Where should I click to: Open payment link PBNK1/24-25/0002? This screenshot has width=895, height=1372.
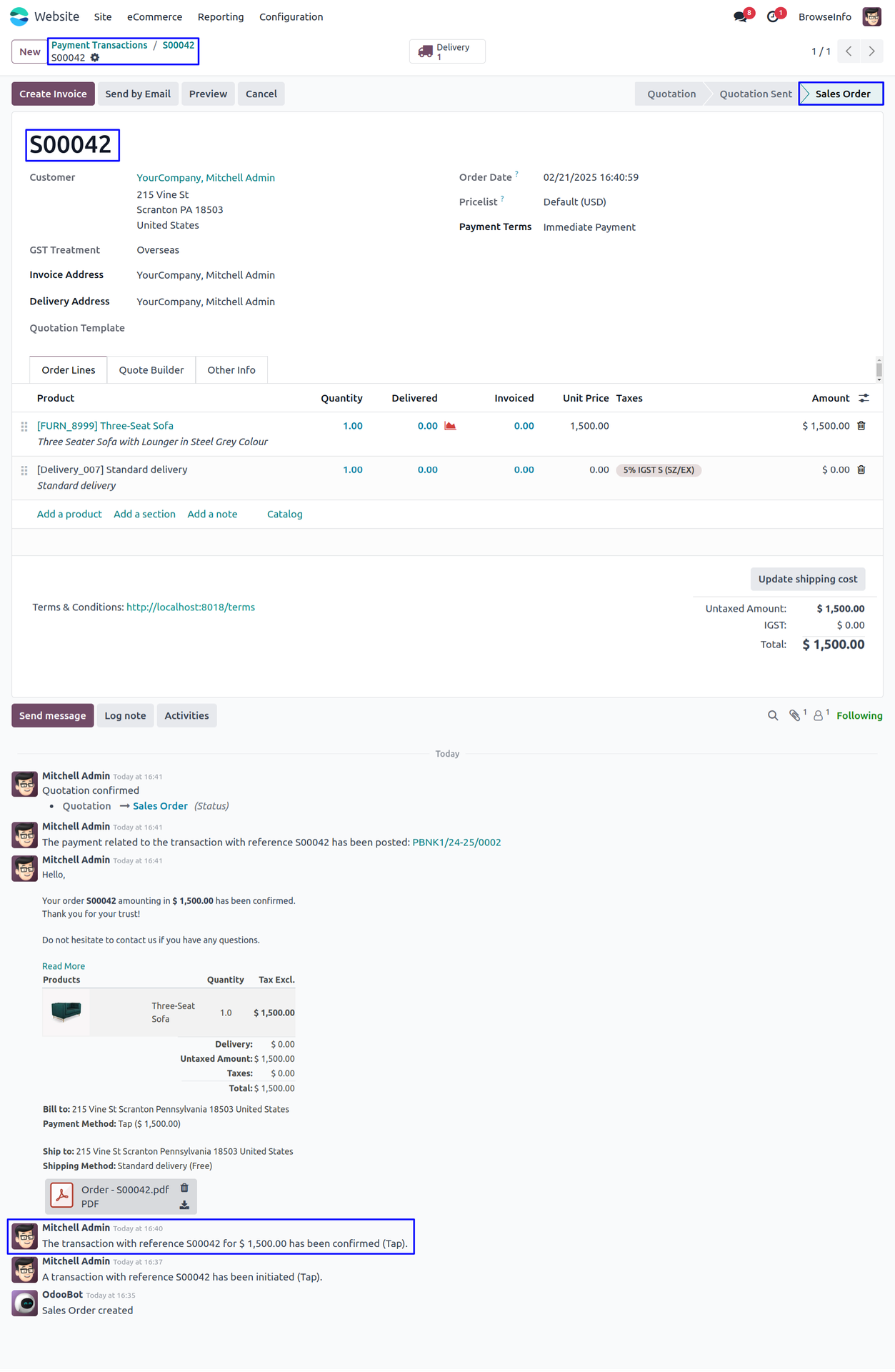pos(456,842)
